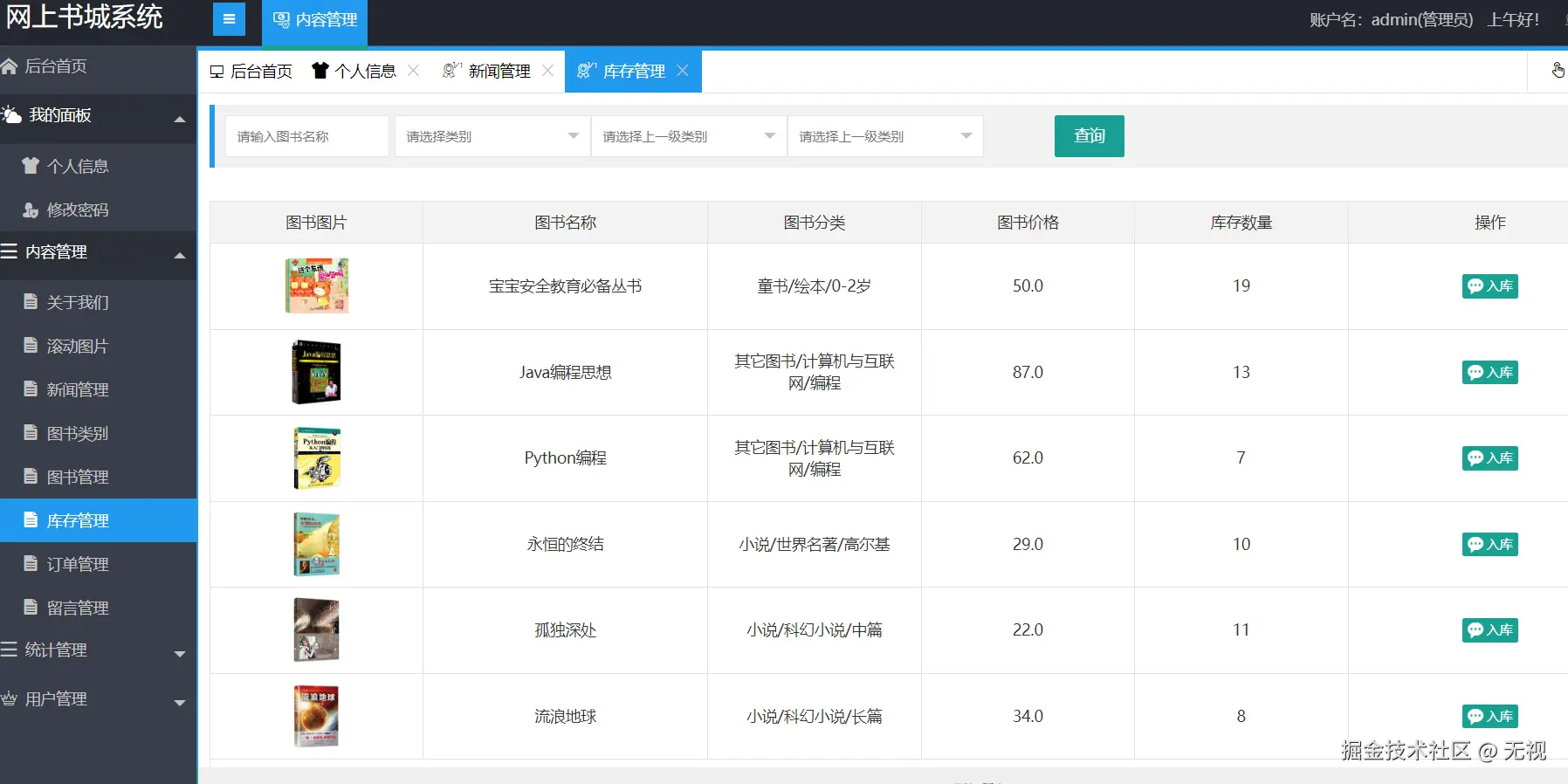
Task: Close the 库存管理 tab
Action: [x=683, y=71]
